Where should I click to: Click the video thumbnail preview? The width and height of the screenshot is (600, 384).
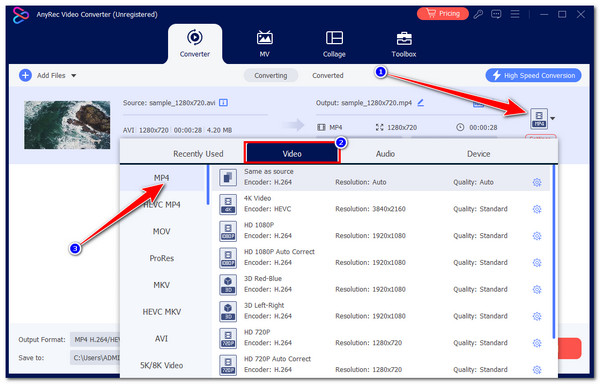click(x=67, y=125)
